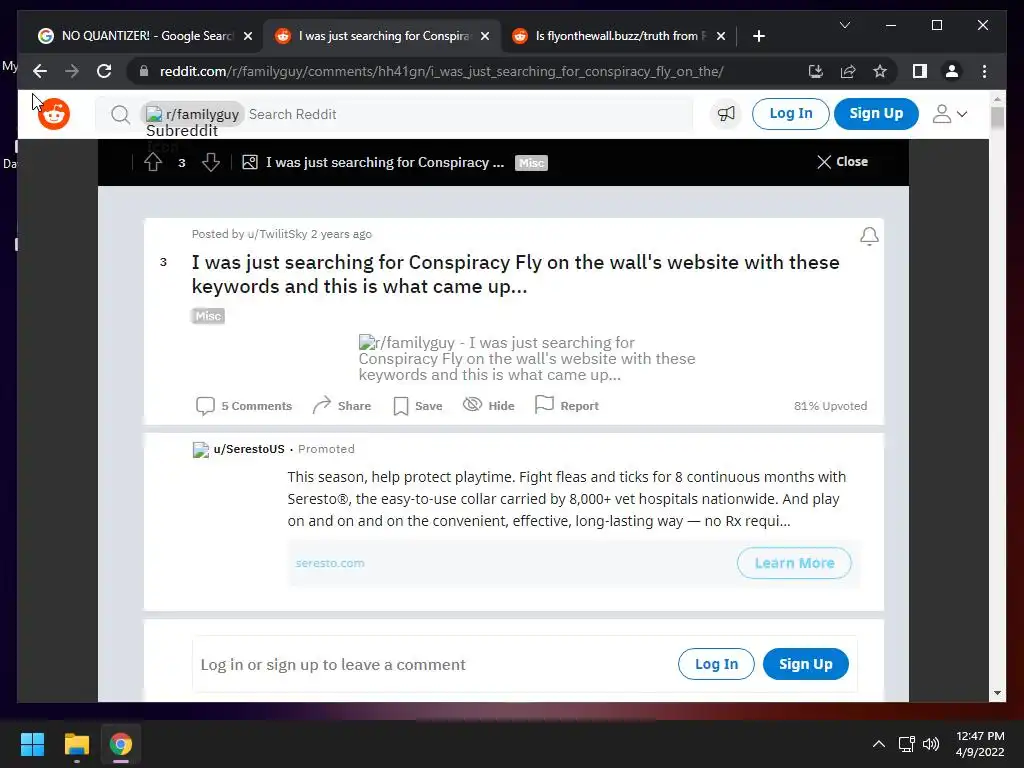The image size is (1024, 768).
Task: Click the post title text
Action: 515,274
